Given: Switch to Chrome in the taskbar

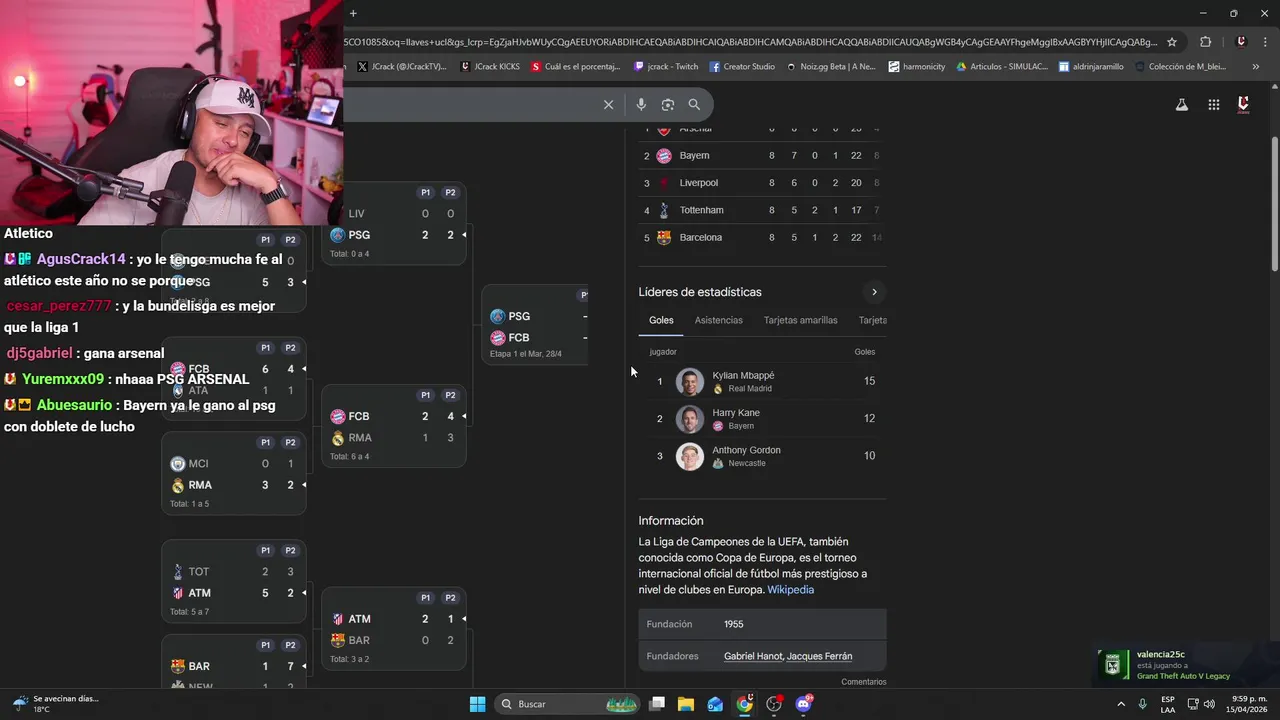Looking at the screenshot, I should (745, 704).
